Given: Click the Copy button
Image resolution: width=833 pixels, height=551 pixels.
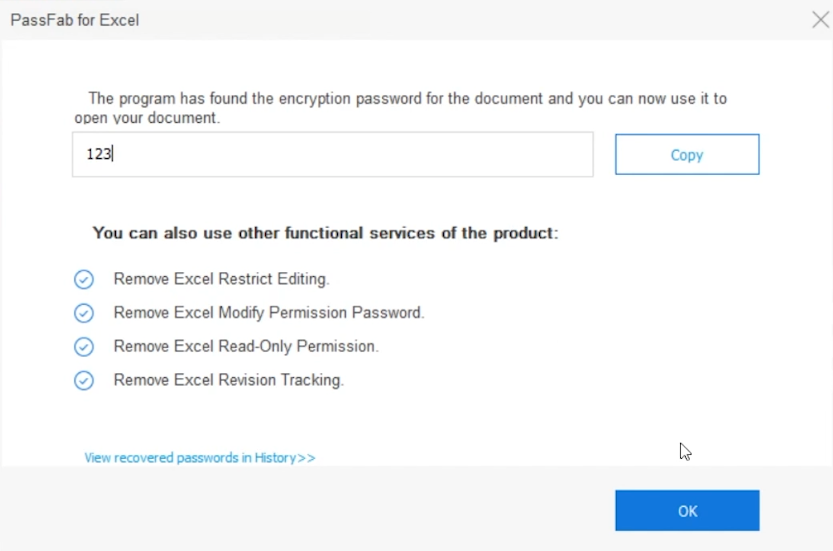Looking at the screenshot, I should click(687, 155).
